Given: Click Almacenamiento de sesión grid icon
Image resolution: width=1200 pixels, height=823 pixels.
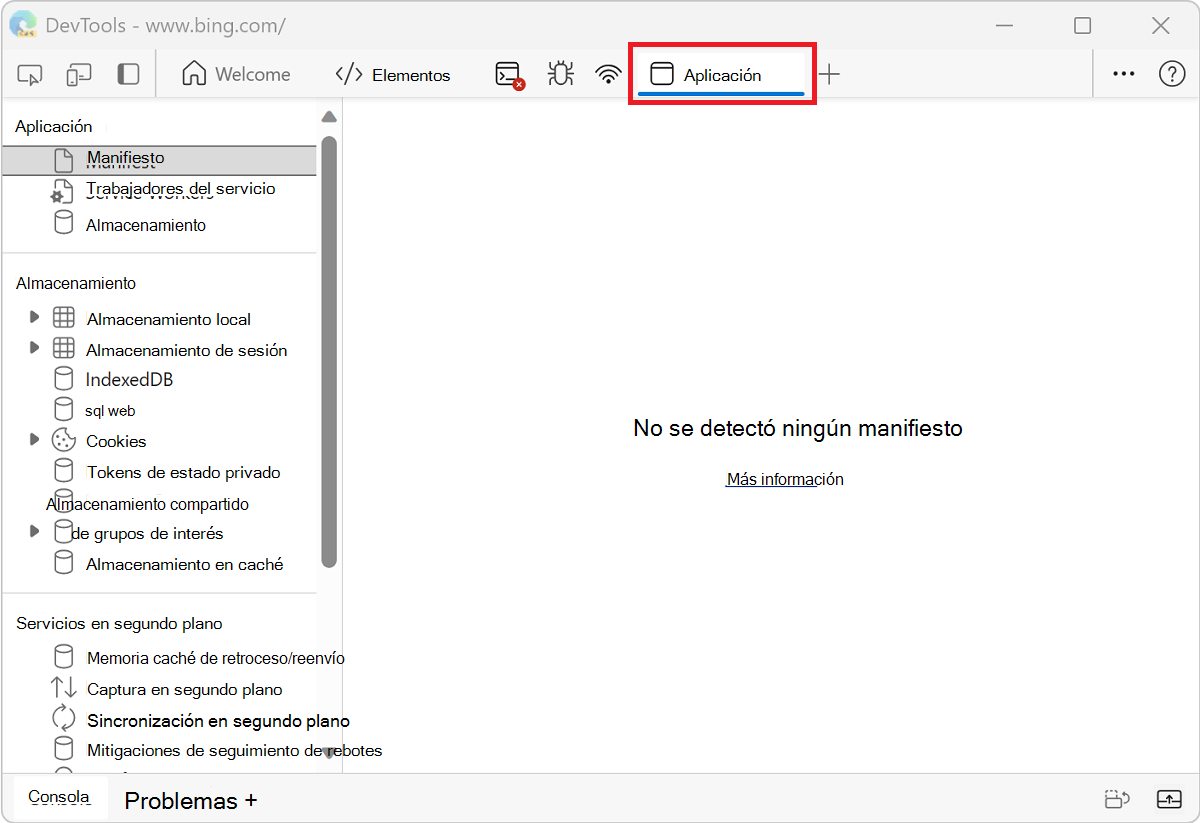Looking at the screenshot, I should pyautogui.click(x=63, y=348).
